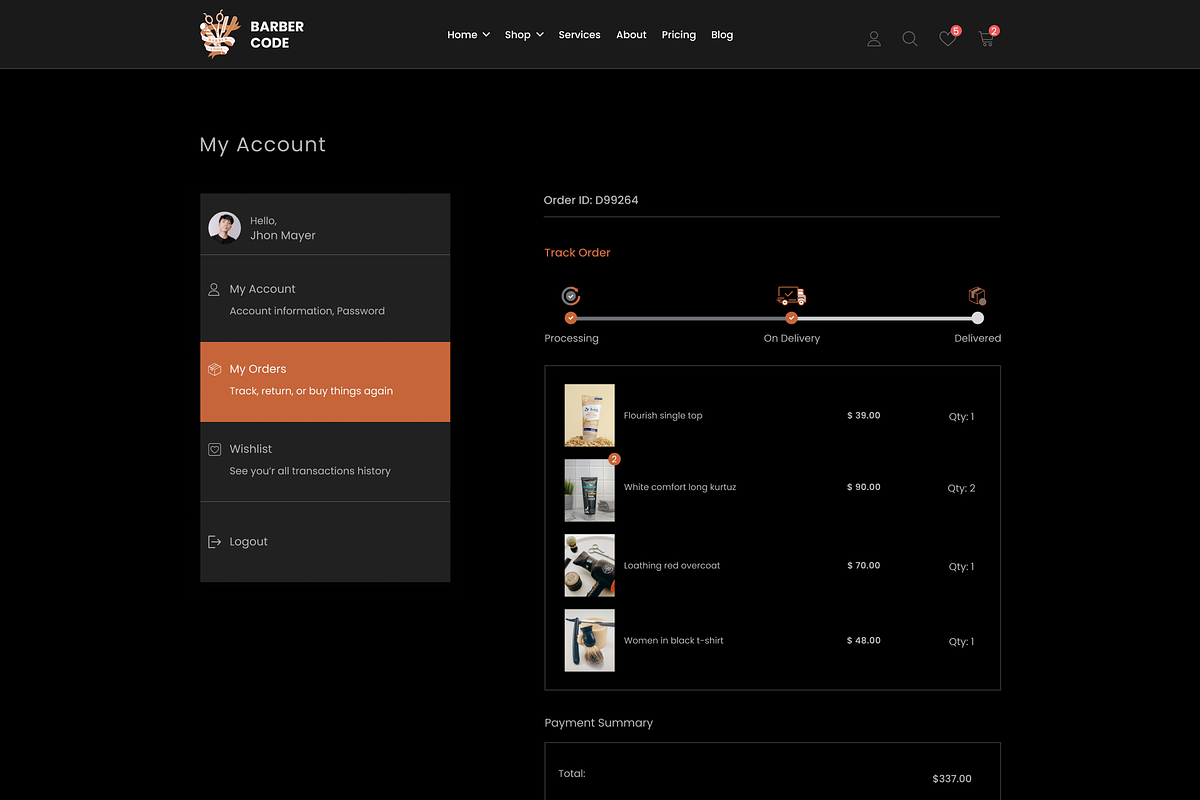Click the Order ID: D99264 text
Image resolution: width=1200 pixels, height=800 pixels.
point(591,200)
